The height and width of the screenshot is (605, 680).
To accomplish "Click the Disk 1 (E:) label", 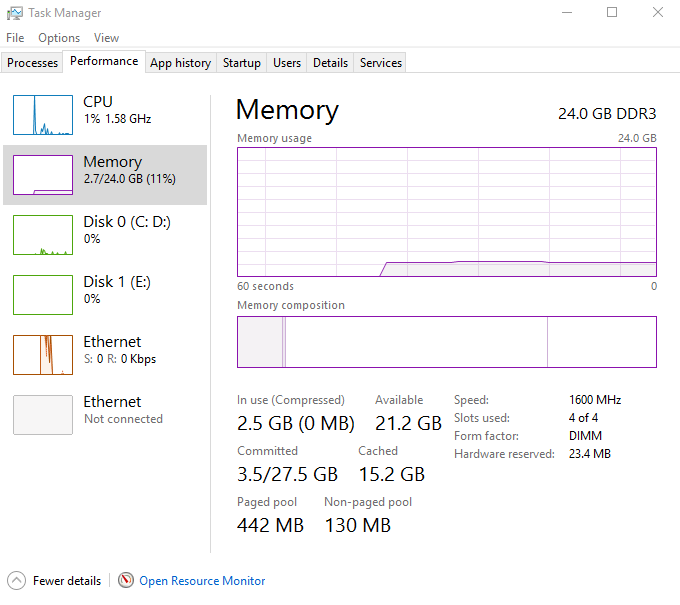I will pyautogui.click(x=117, y=282).
